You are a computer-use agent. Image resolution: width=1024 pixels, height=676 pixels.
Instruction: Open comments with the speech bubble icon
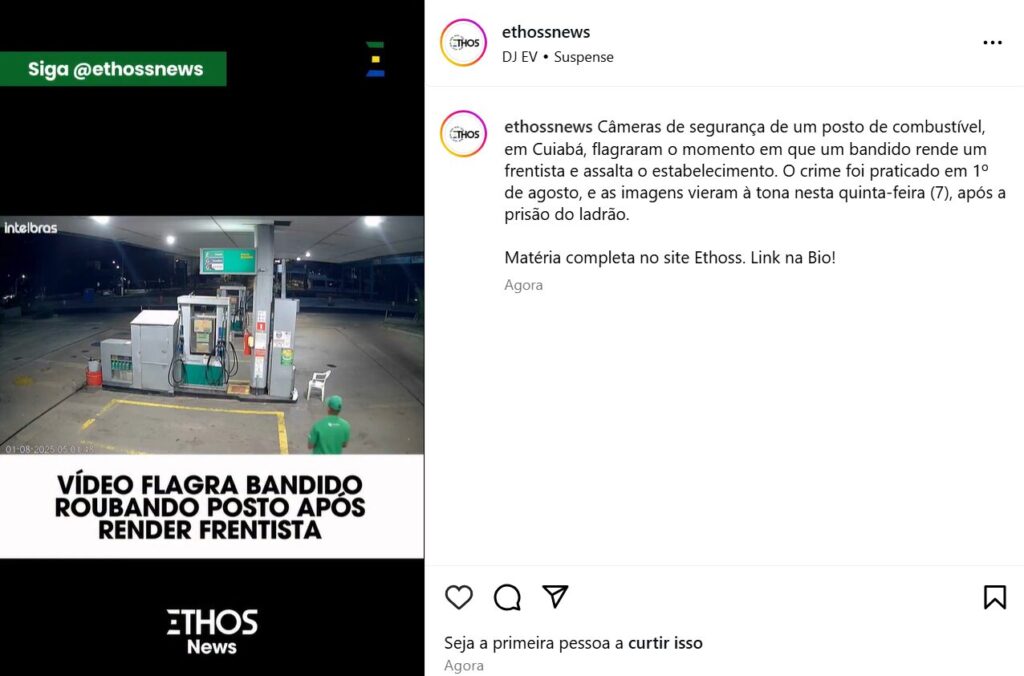point(507,597)
